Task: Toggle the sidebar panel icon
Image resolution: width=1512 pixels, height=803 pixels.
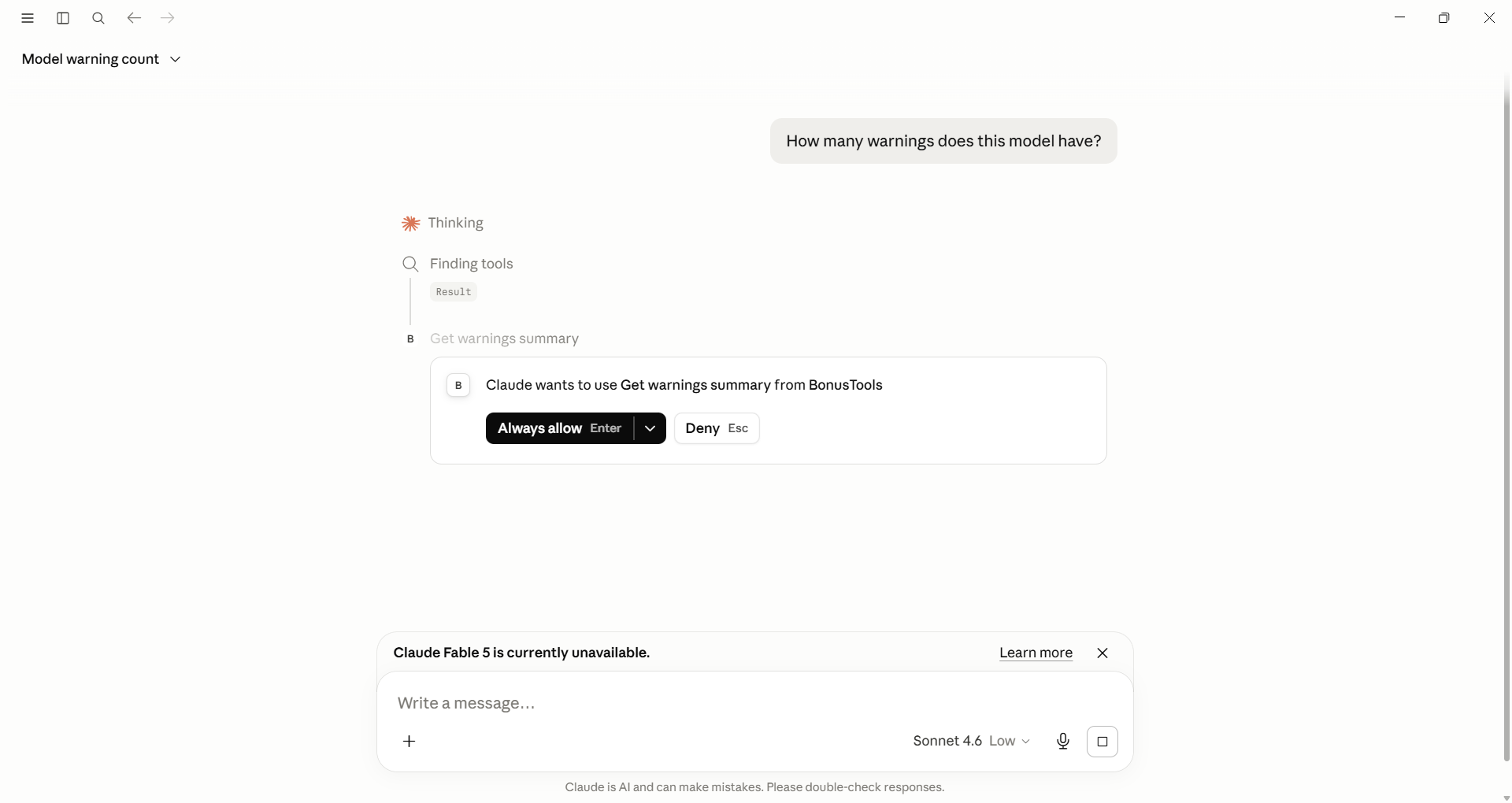Action: [x=63, y=18]
